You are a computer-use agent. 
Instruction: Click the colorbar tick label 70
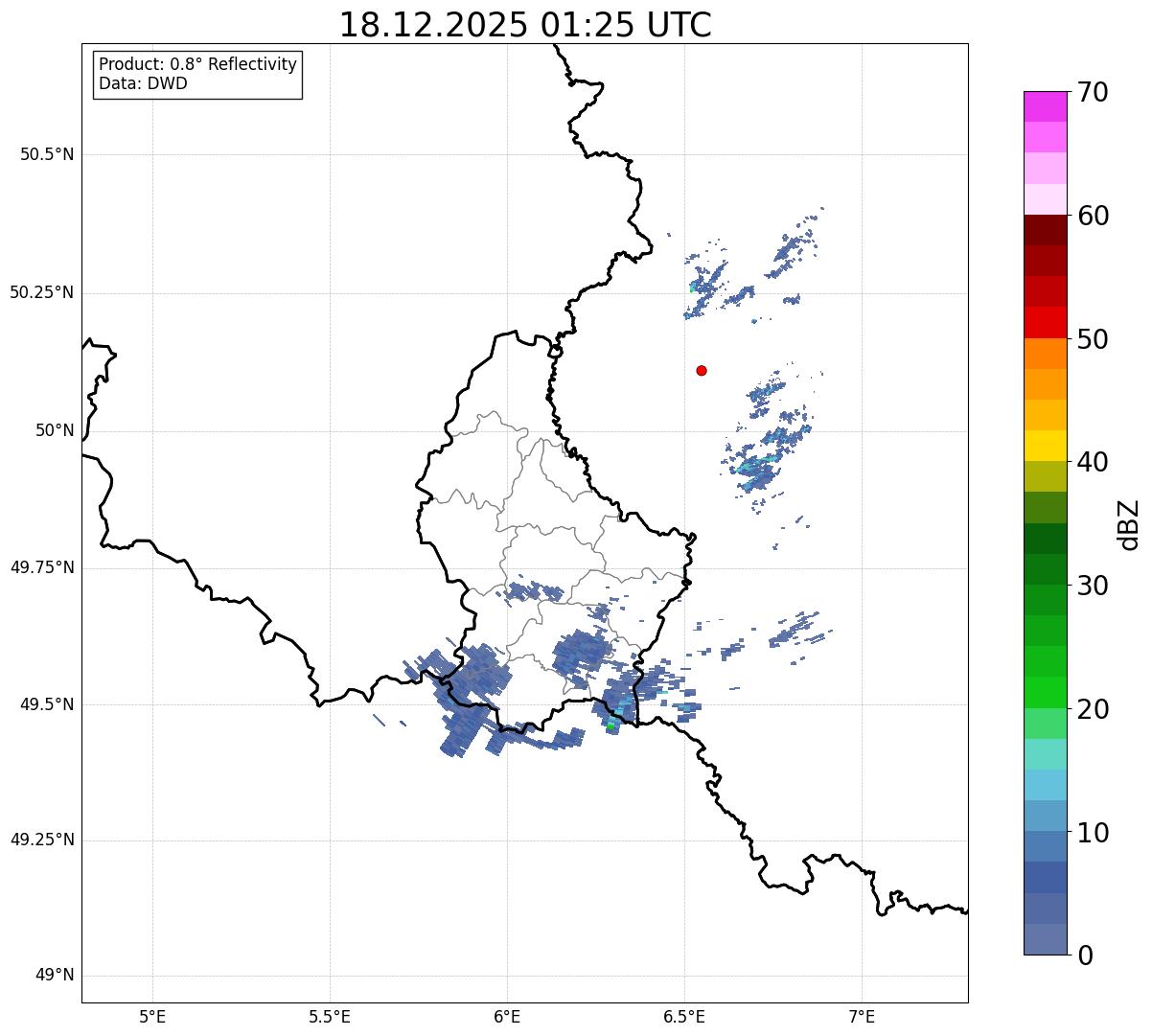pos(1093,92)
